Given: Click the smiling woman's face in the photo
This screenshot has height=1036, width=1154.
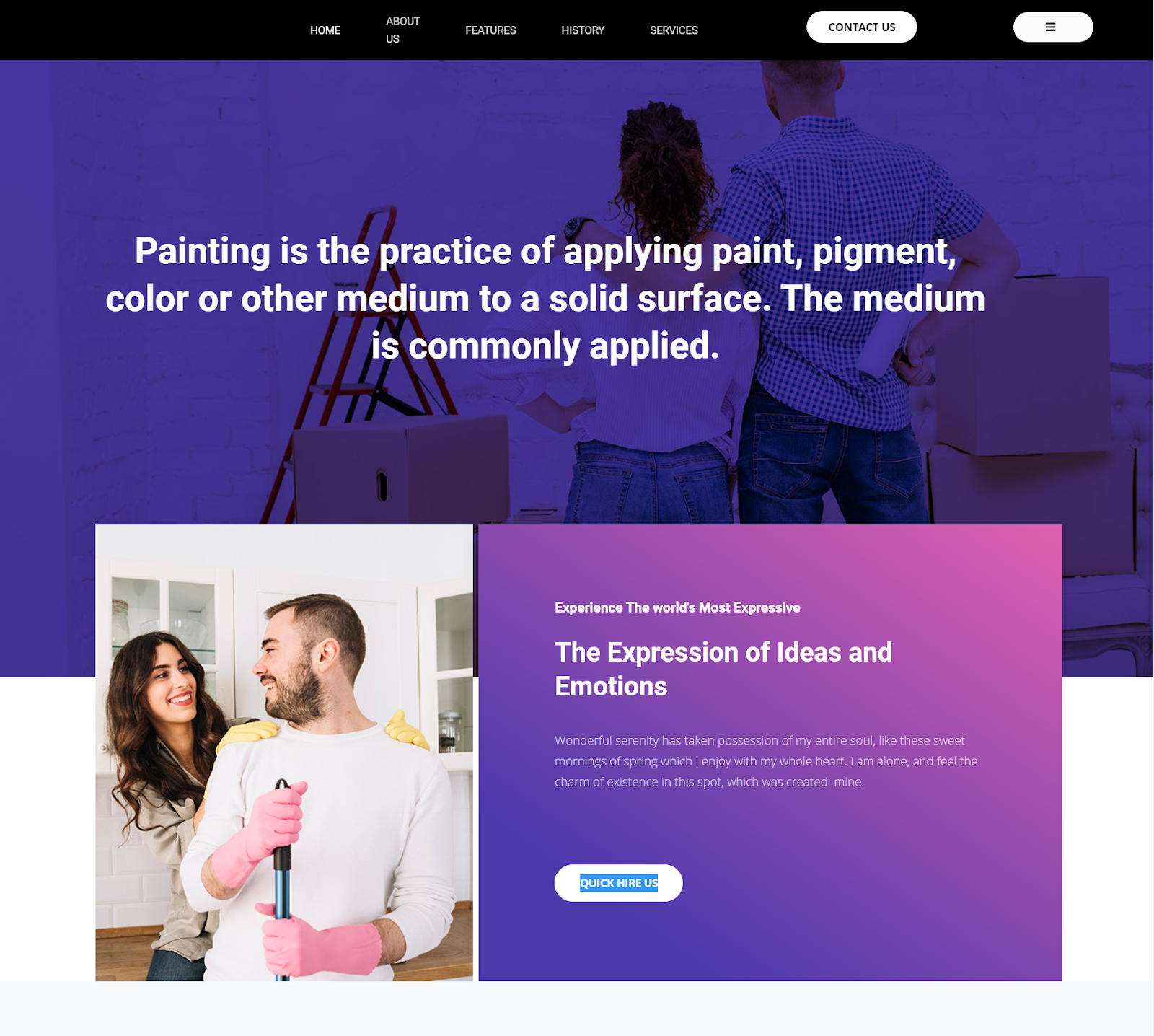Looking at the screenshot, I should 169,682.
